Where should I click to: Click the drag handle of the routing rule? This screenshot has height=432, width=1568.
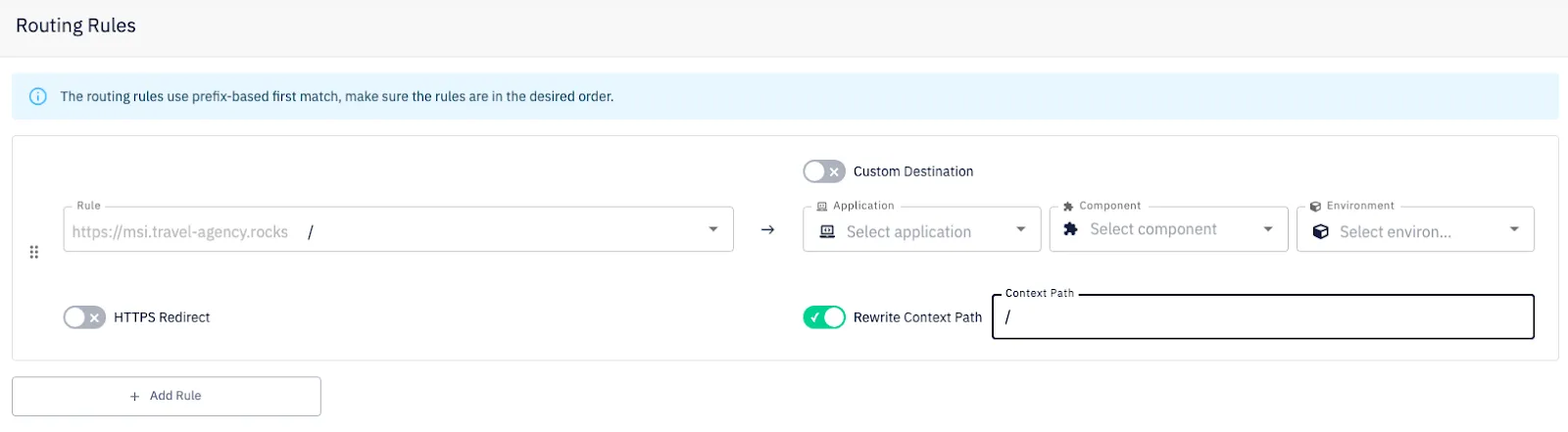pos(34,253)
